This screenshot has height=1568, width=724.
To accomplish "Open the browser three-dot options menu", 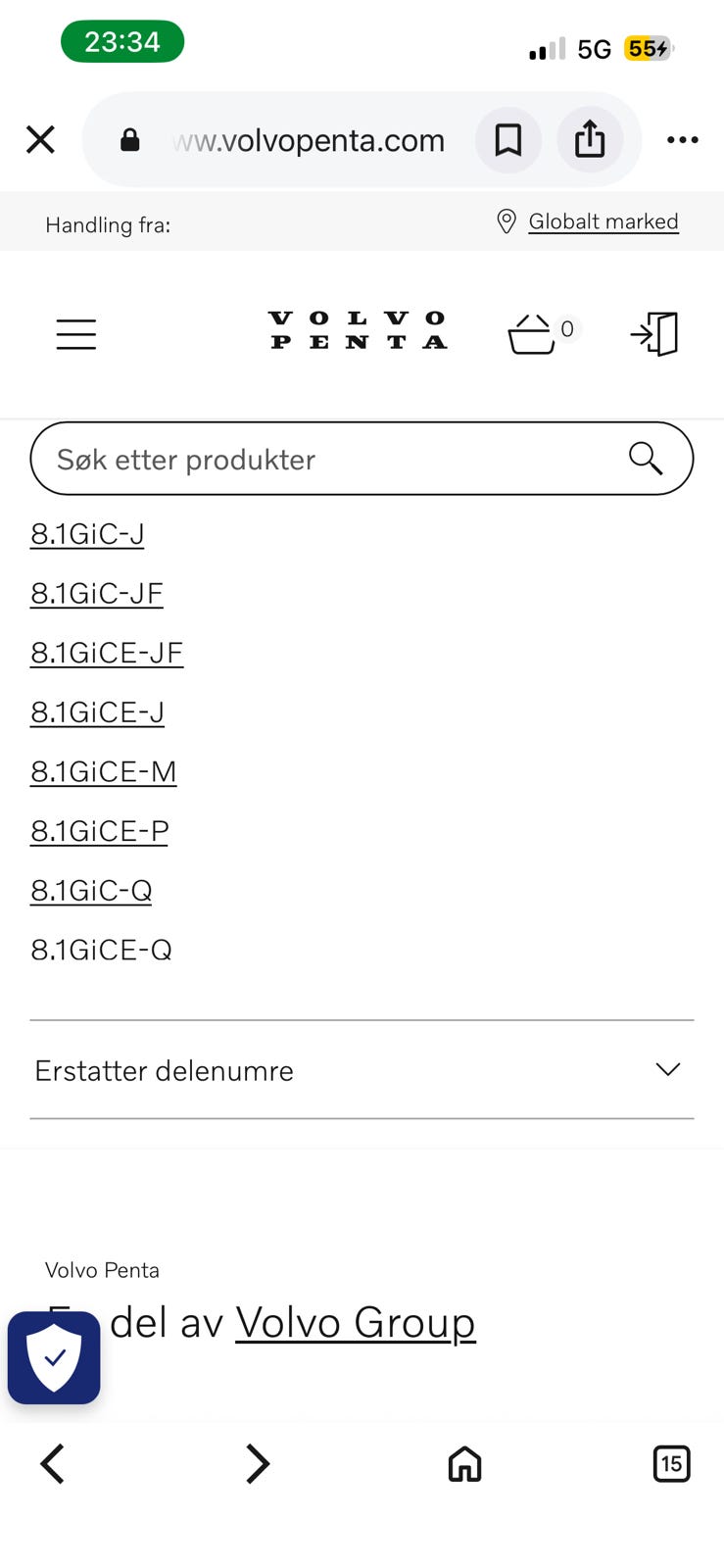I will point(682,140).
